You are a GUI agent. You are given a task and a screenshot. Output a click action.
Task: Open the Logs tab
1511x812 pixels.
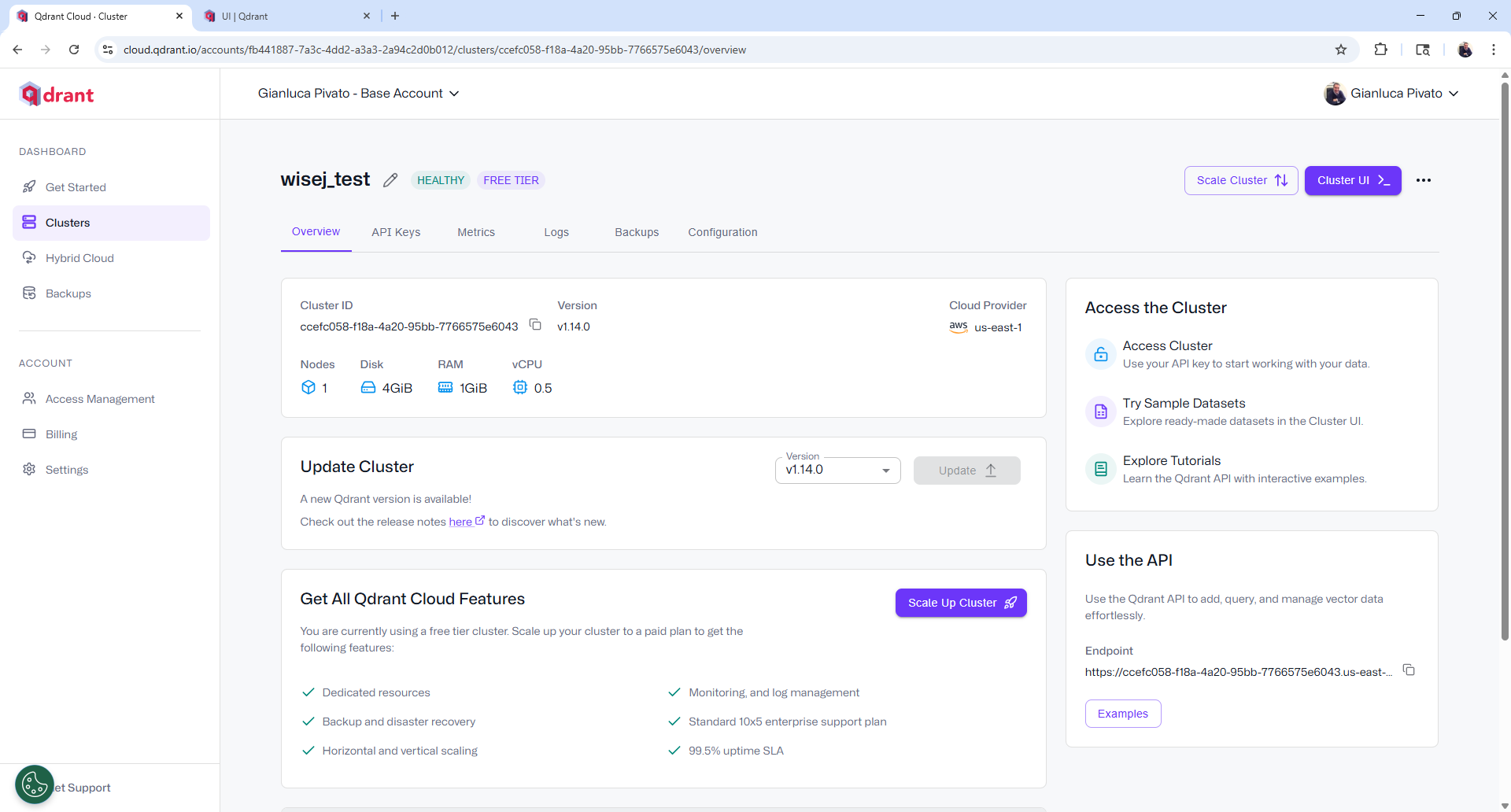tap(556, 232)
